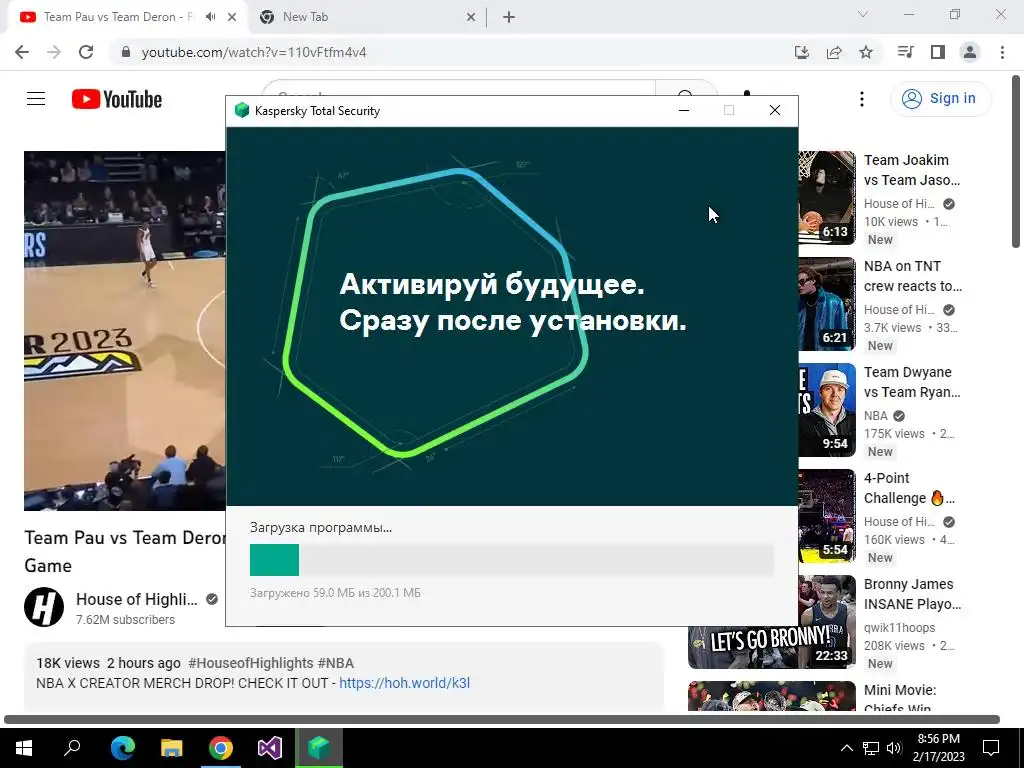Click the qwik11hoops channel name
The image size is (1024, 768).
click(899, 628)
